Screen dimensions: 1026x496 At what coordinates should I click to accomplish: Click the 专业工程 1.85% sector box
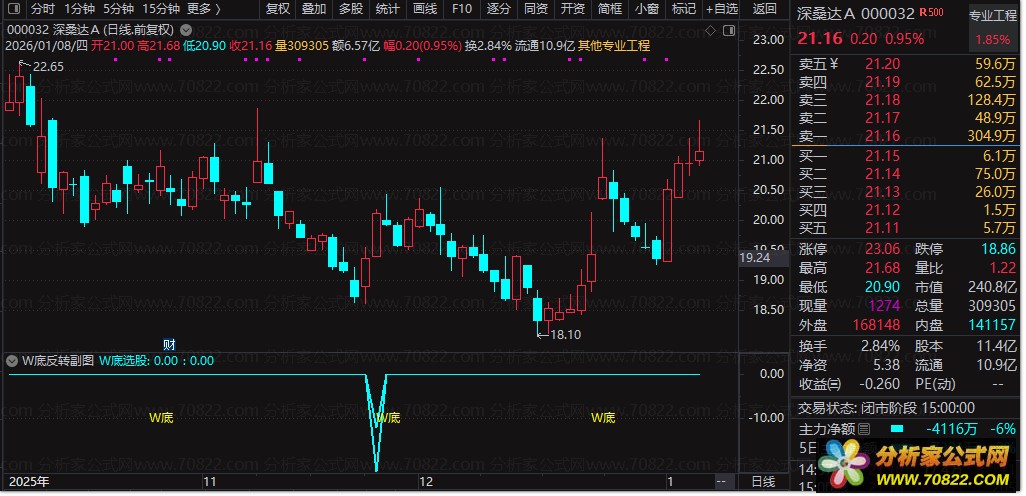993,27
